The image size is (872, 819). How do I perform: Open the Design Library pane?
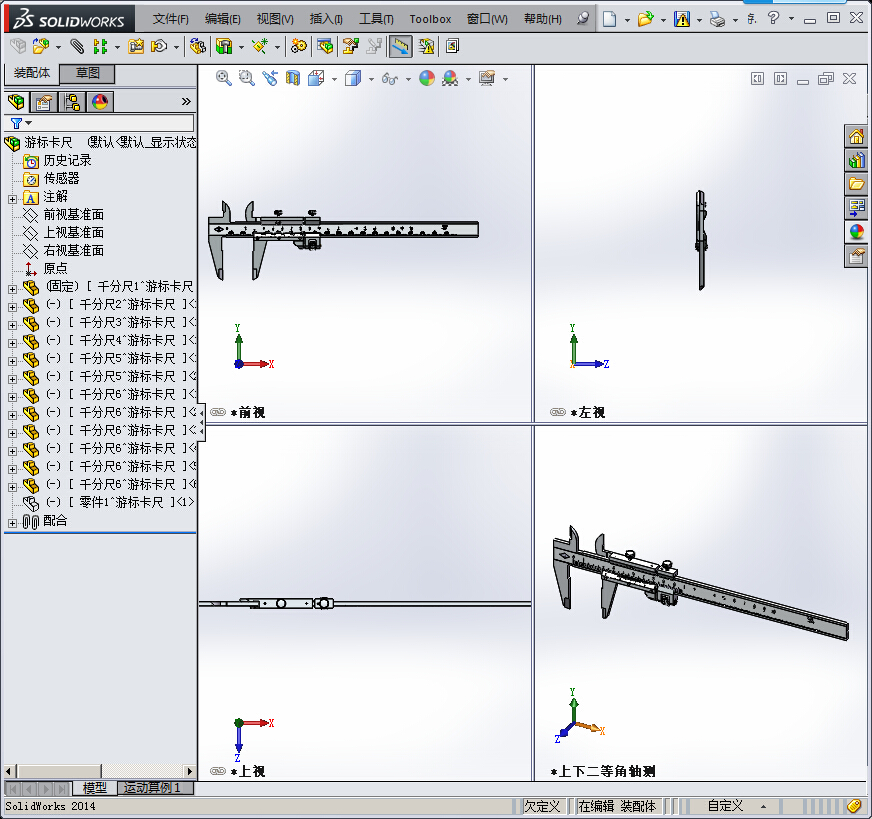point(856,160)
